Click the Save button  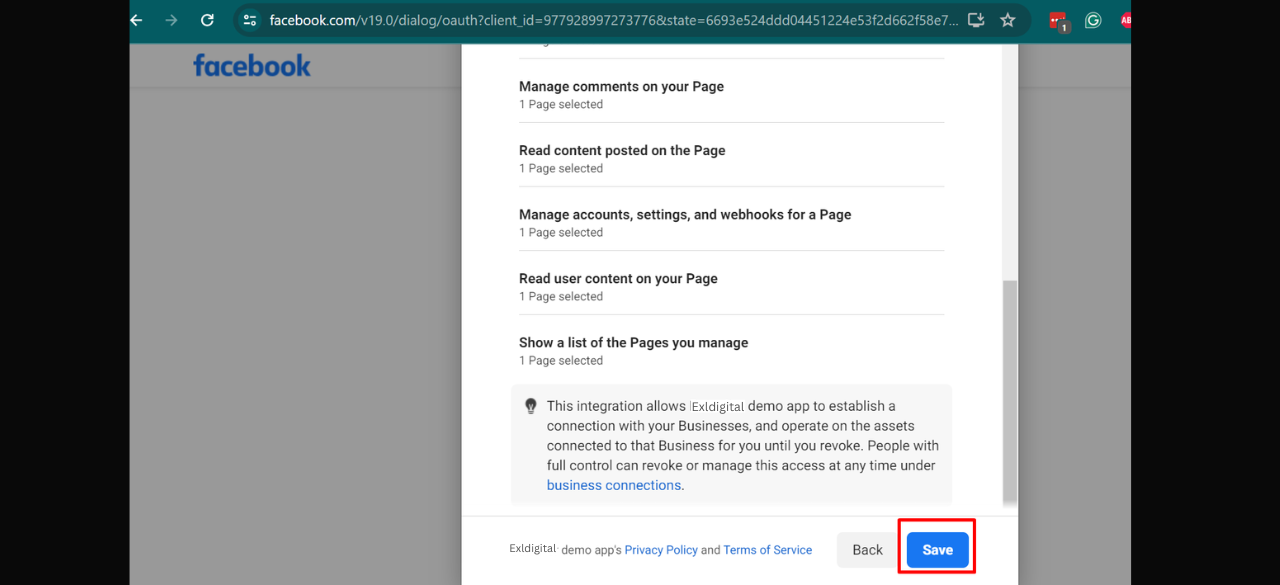[937, 550]
